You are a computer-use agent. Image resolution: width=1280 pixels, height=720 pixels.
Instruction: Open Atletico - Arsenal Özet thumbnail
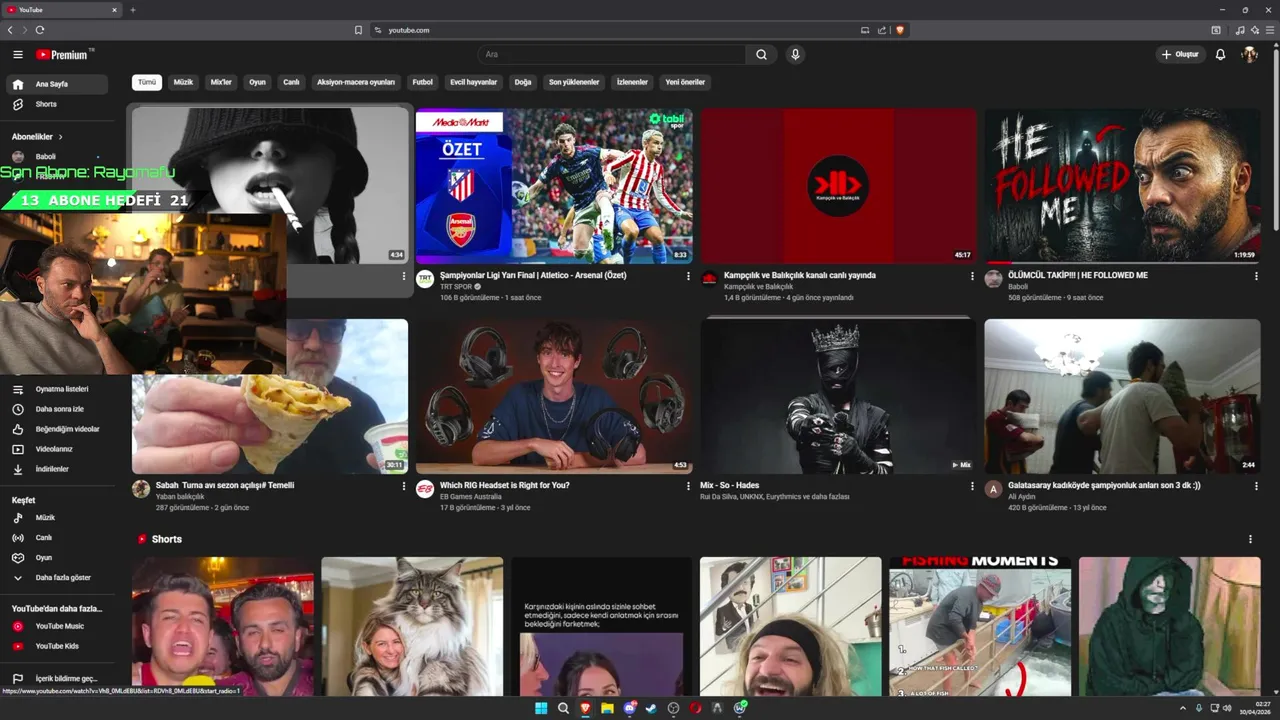(x=554, y=186)
